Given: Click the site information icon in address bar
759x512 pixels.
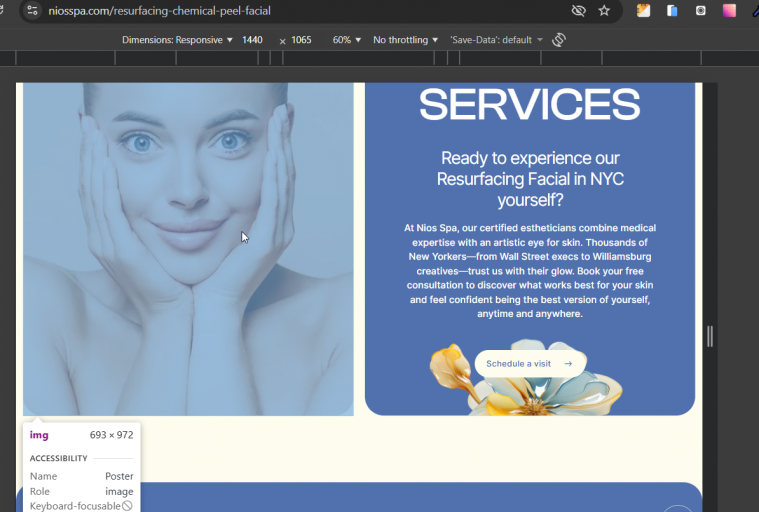Looking at the screenshot, I should 32,10.
